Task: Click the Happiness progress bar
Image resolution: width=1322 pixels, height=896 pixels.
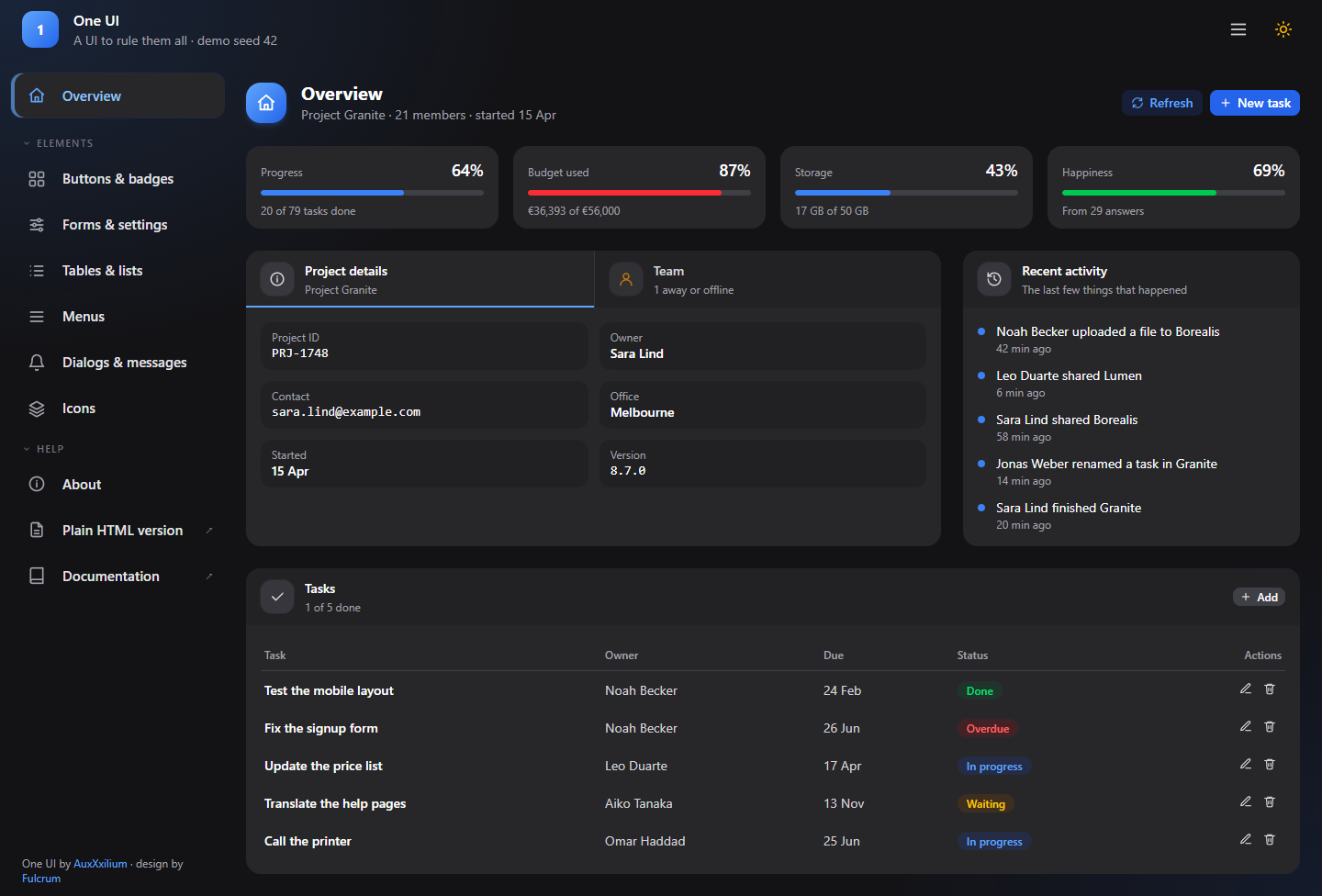Action: point(1173,193)
